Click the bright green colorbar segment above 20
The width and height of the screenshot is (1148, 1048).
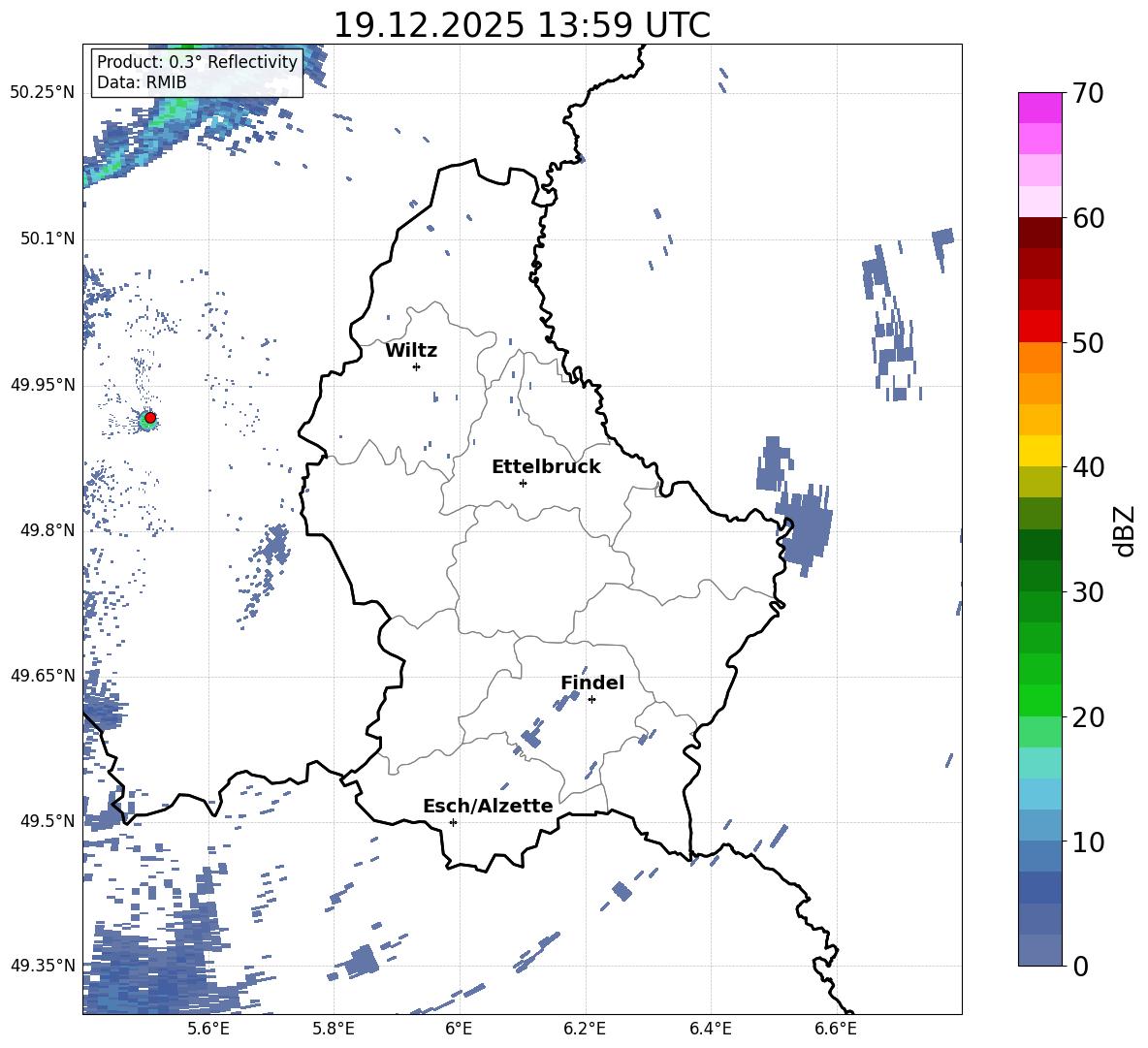pyautogui.click(x=1039, y=700)
